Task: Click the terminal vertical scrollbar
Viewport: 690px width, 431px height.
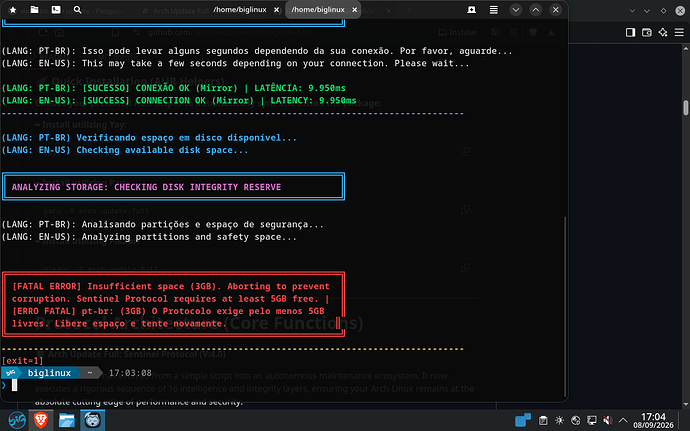Action: (x=565, y=307)
